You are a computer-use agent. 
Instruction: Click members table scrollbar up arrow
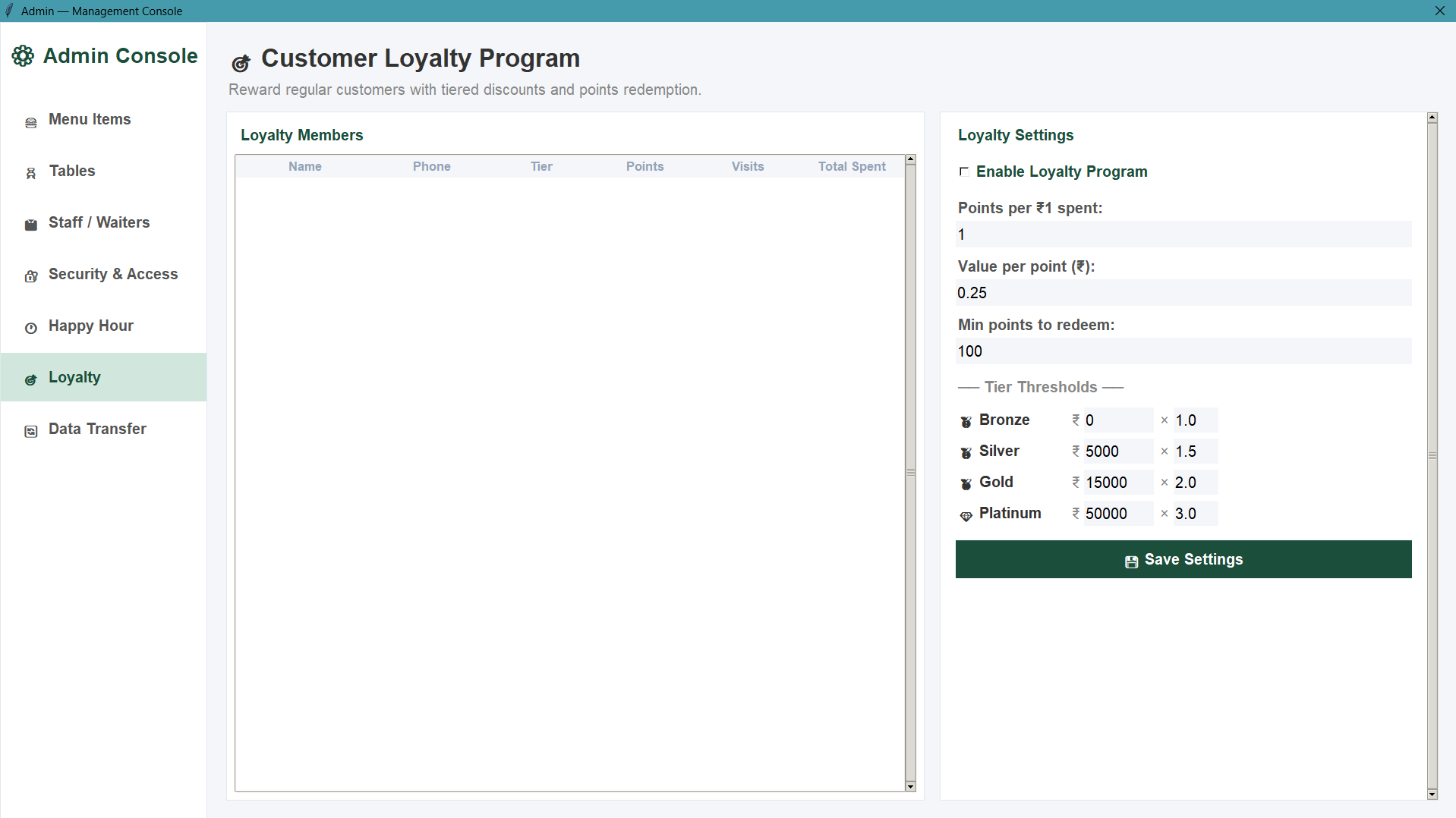pyautogui.click(x=911, y=160)
